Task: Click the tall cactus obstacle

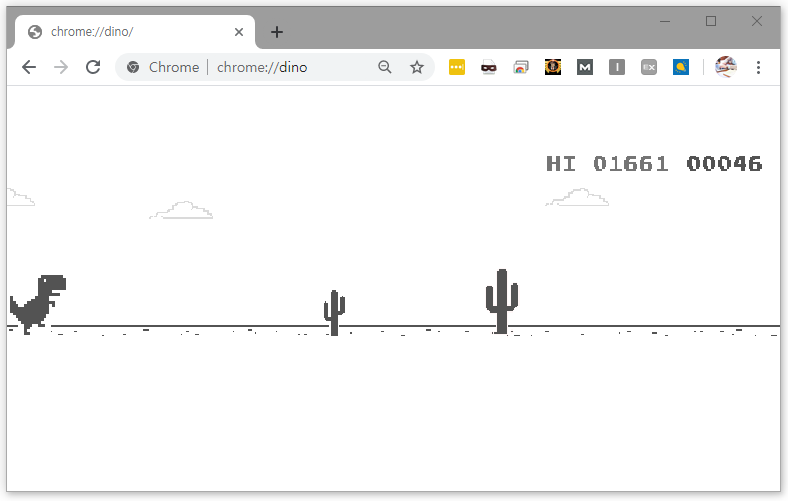Action: 502,301
